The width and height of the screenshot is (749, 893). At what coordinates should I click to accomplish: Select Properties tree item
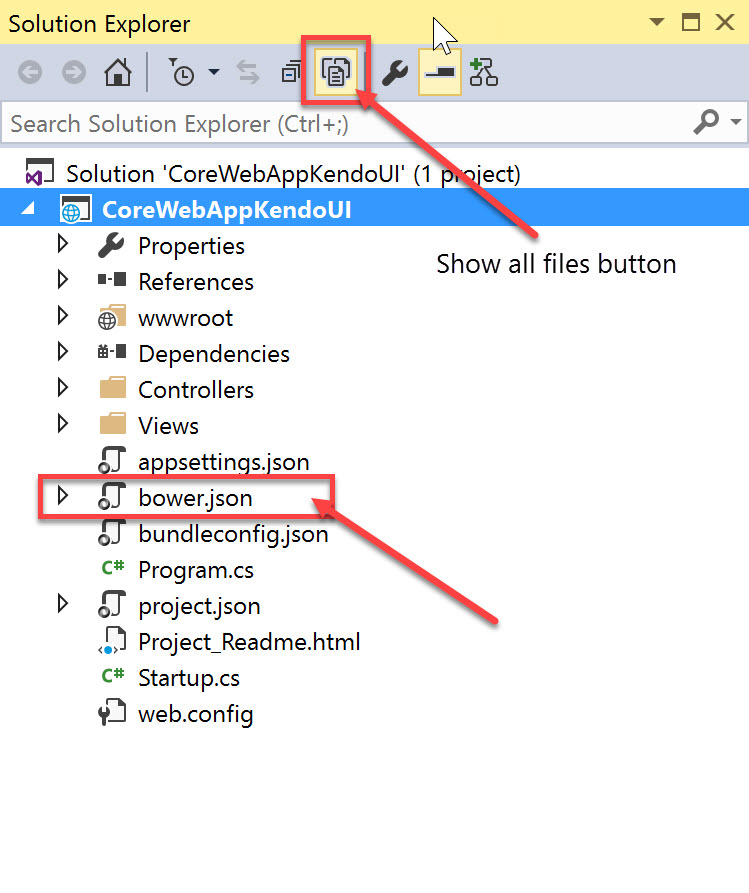click(x=191, y=246)
